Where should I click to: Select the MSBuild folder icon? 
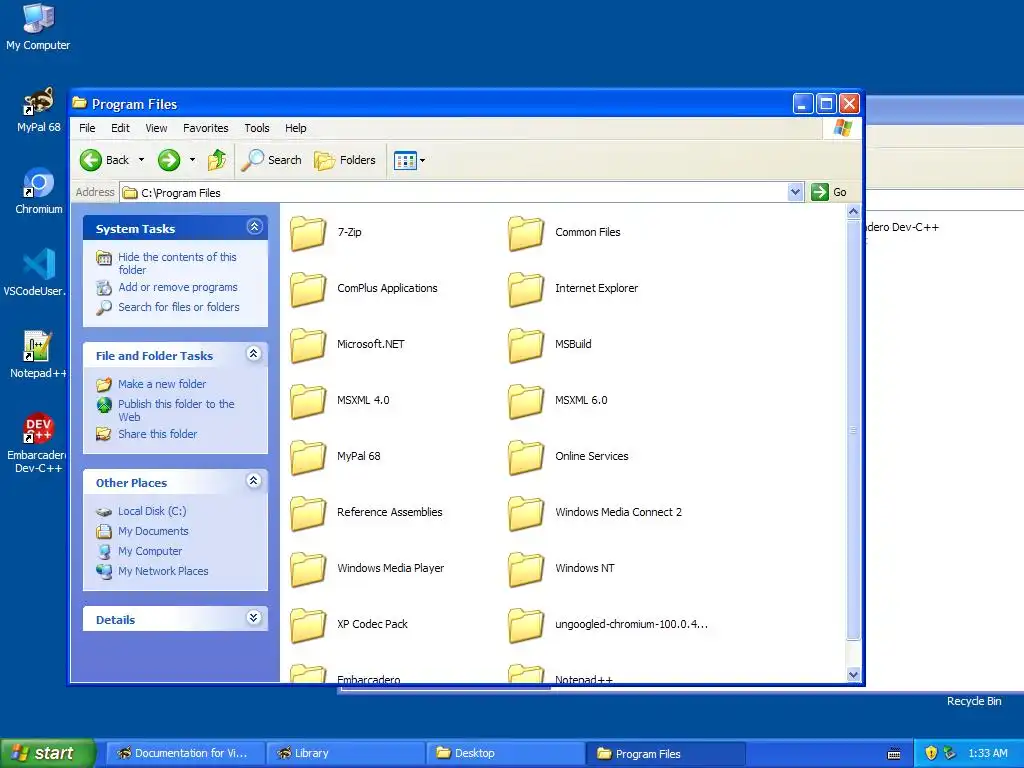click(526, 345)
